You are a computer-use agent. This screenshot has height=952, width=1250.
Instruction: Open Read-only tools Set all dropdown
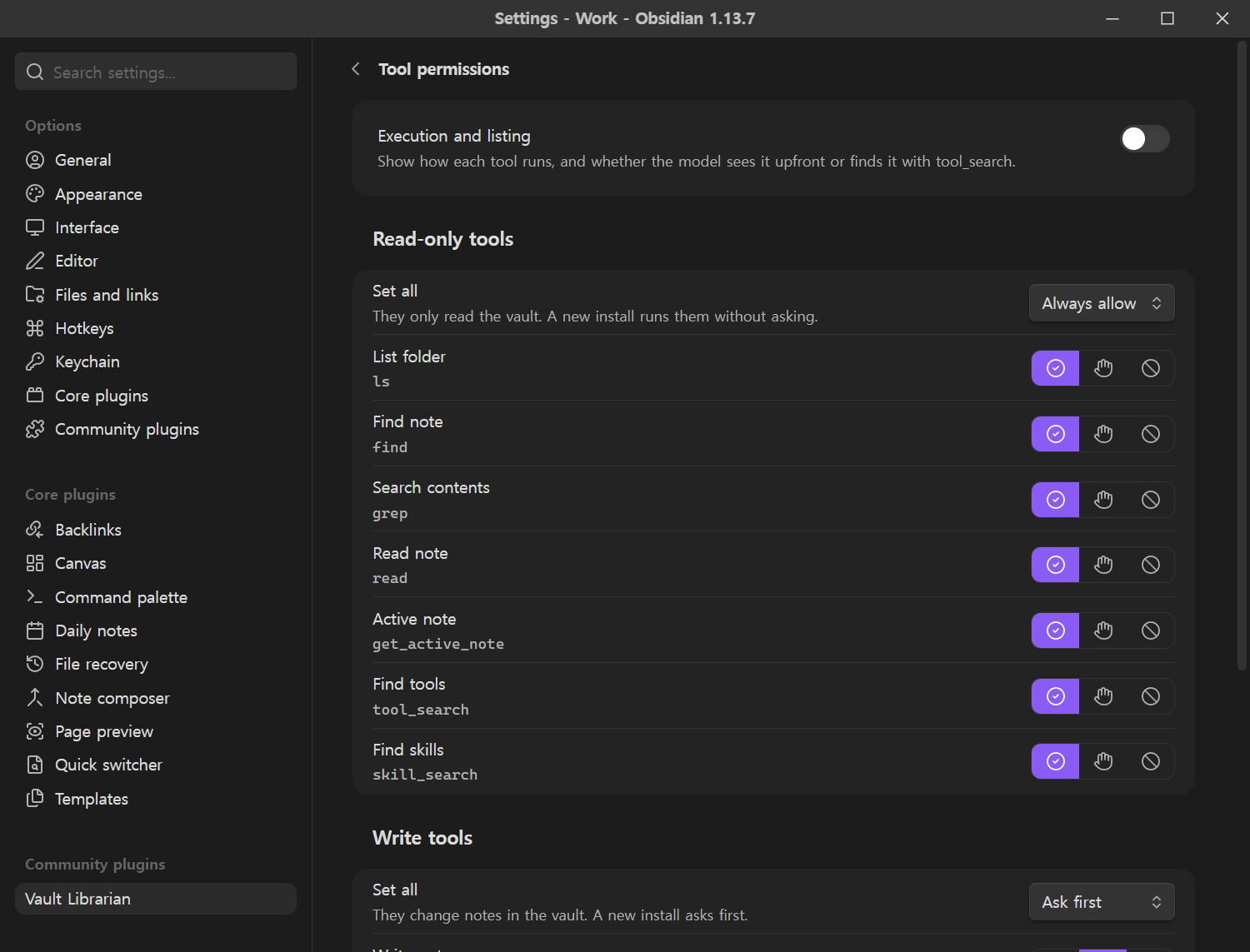tap(1102, 303)
